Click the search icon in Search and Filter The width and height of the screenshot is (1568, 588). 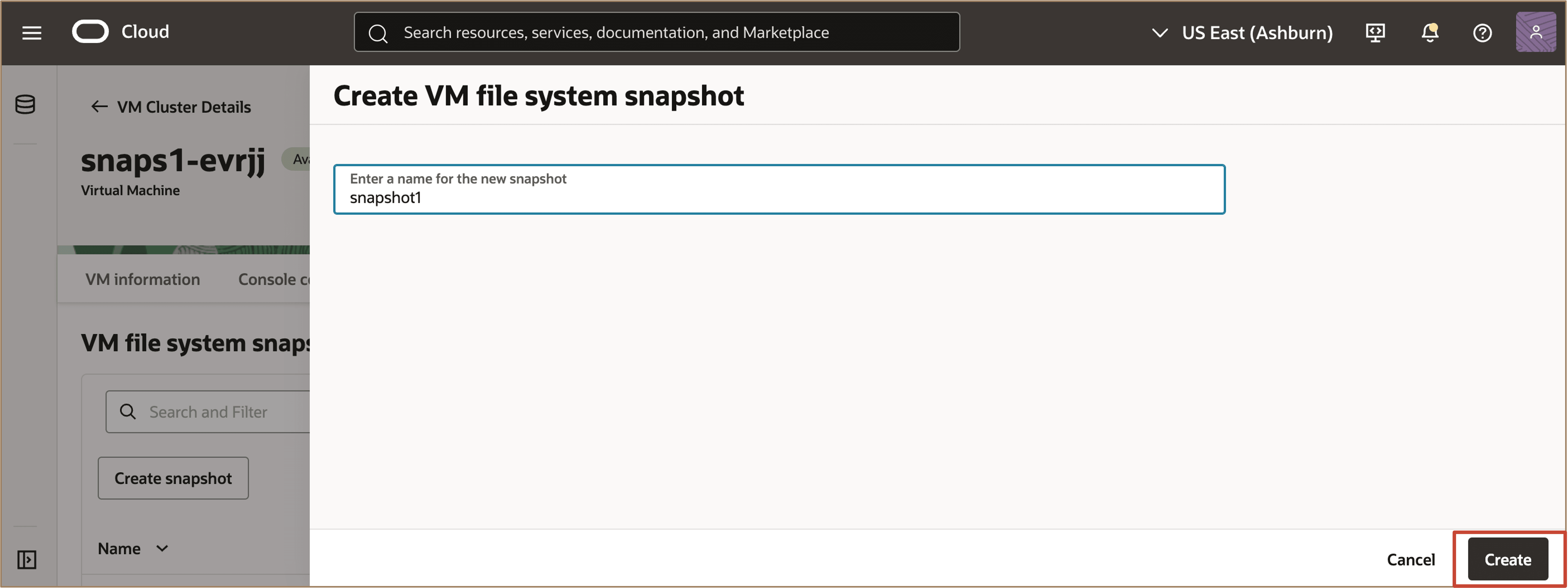[128, 411]
